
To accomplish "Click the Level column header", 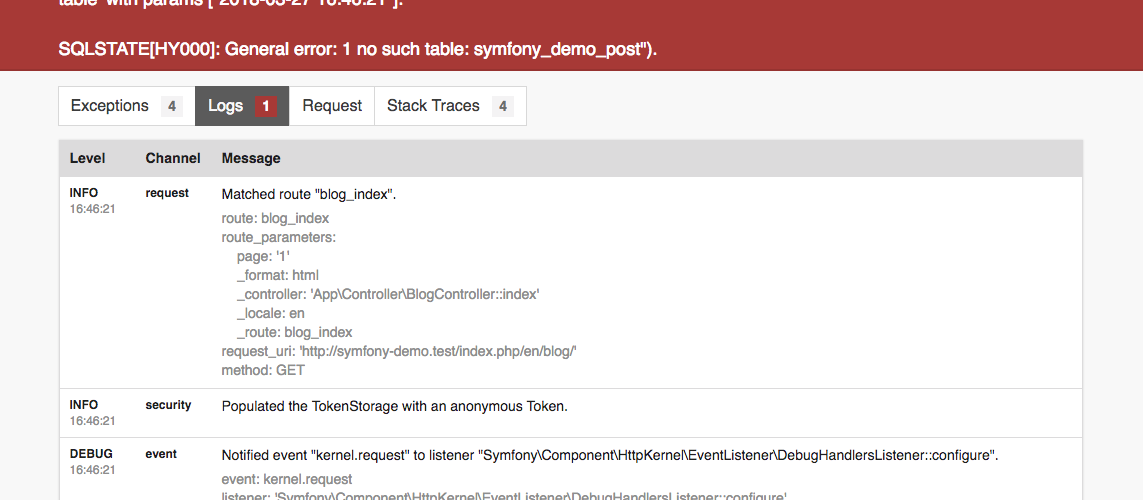I will pyautogui.click(x=87, y=158).
